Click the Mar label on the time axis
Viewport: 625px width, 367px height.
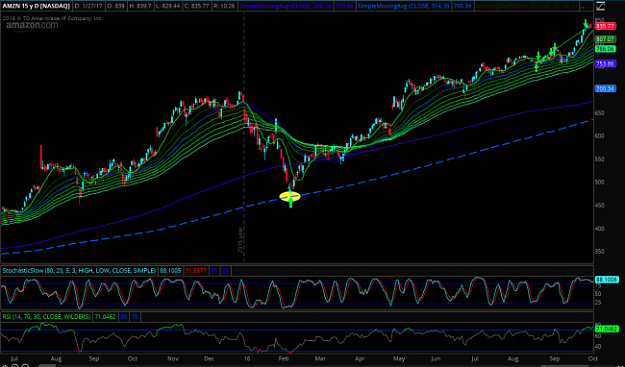pos(321,359)
